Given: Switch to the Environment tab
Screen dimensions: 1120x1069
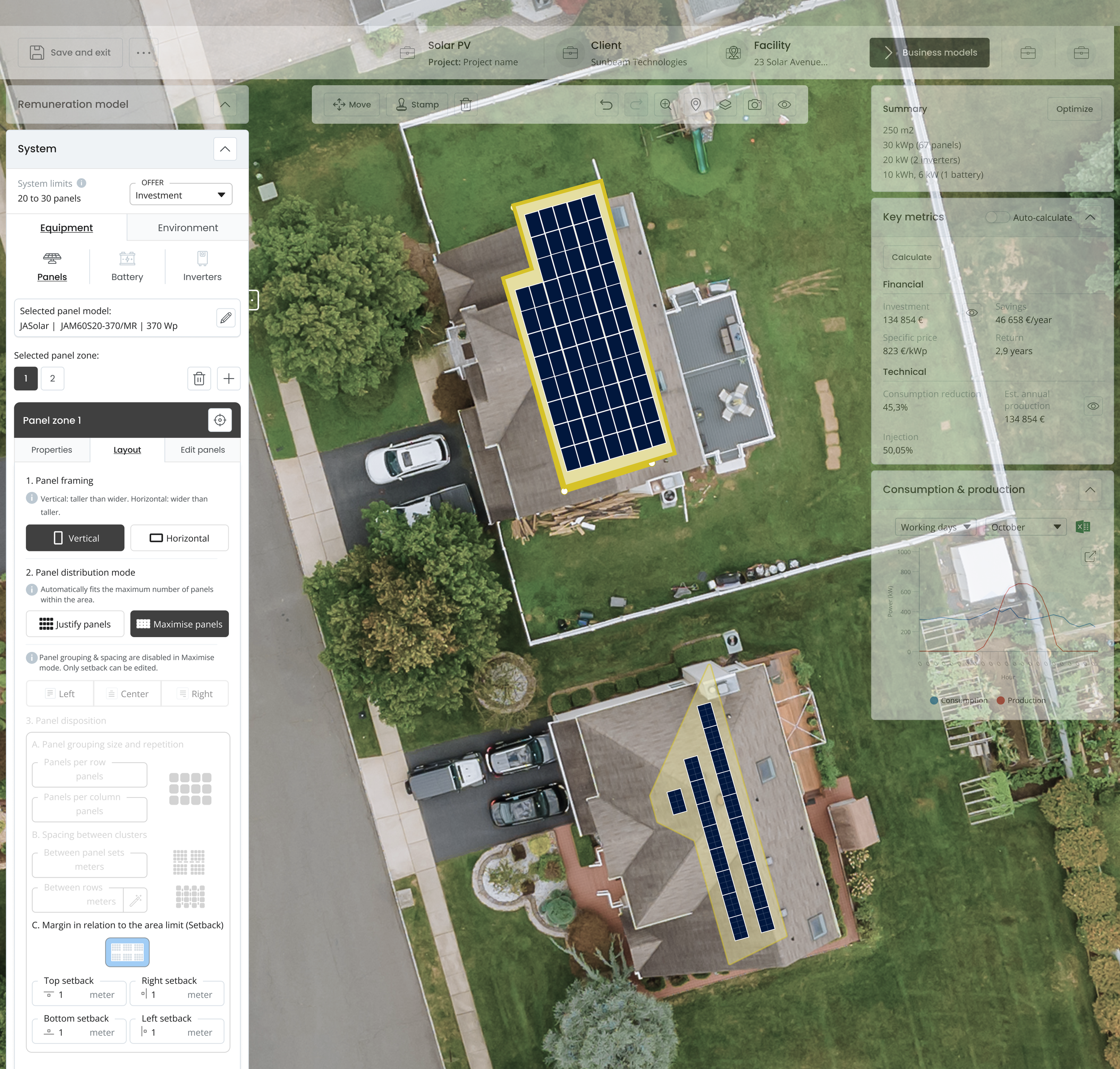Looking at the screenshot, I should (x=187, y=228).
